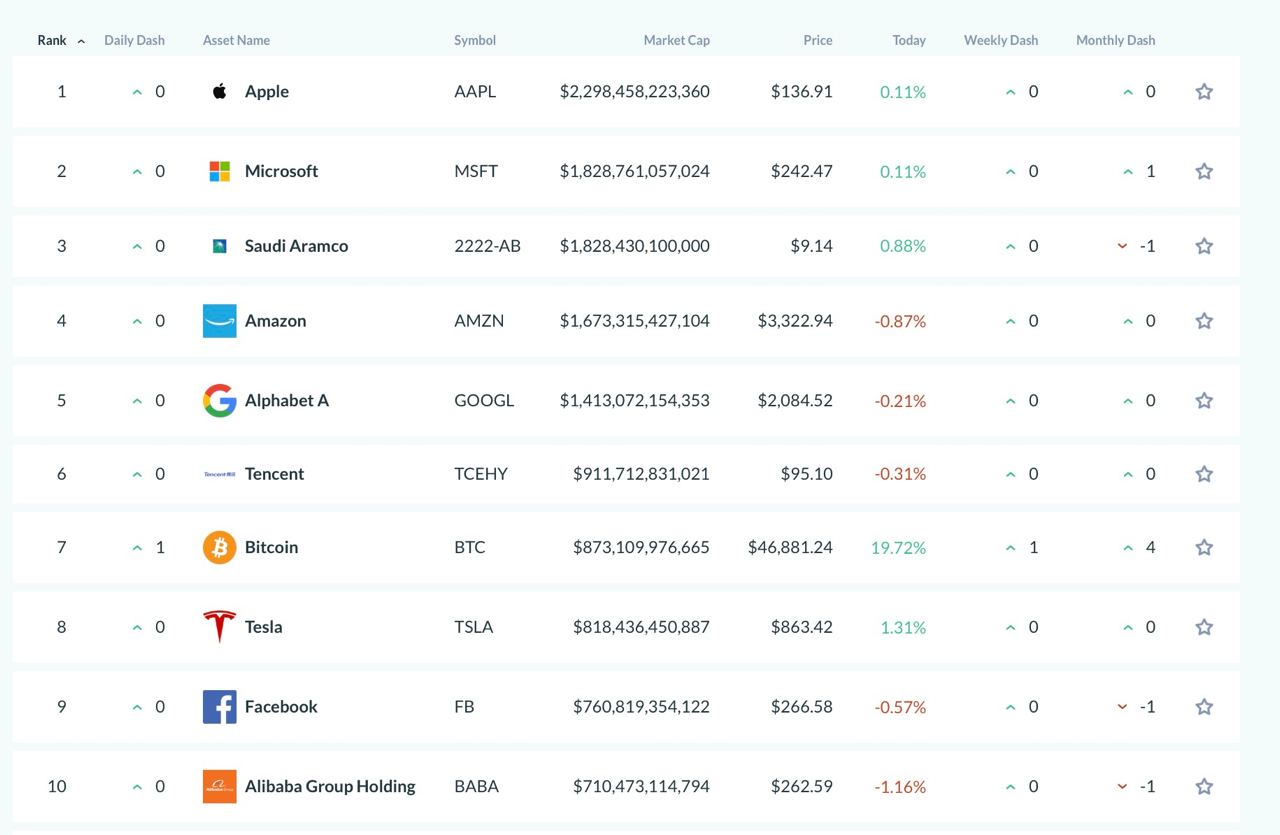Mark Tesla with the star icon
This screenshot has width=1280, height=835.
1204,627
